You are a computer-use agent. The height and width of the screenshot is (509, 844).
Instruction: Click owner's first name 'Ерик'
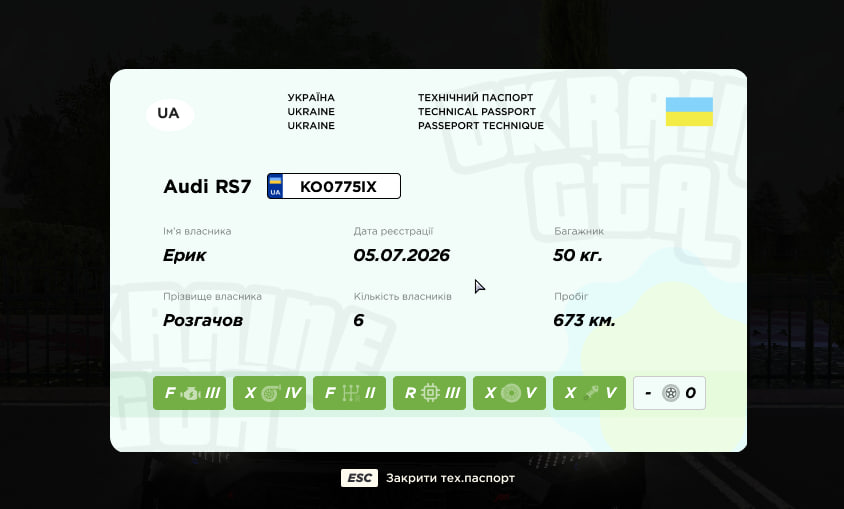tap(184, 256)
